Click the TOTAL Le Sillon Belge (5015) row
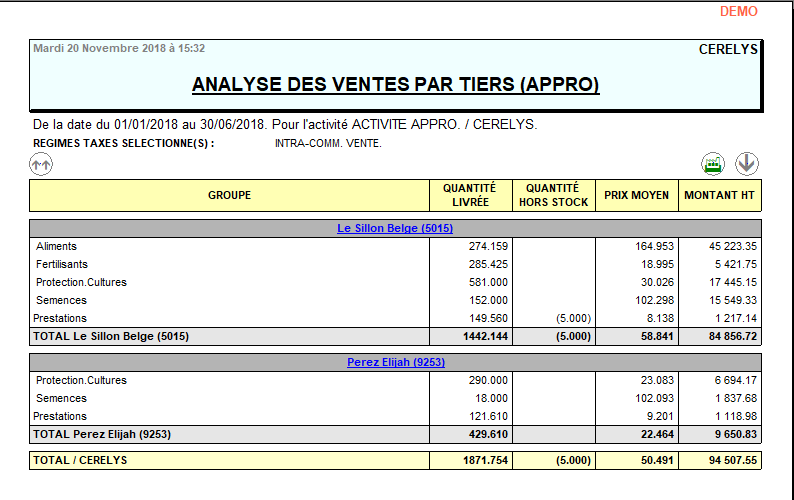 pos(111,336)
